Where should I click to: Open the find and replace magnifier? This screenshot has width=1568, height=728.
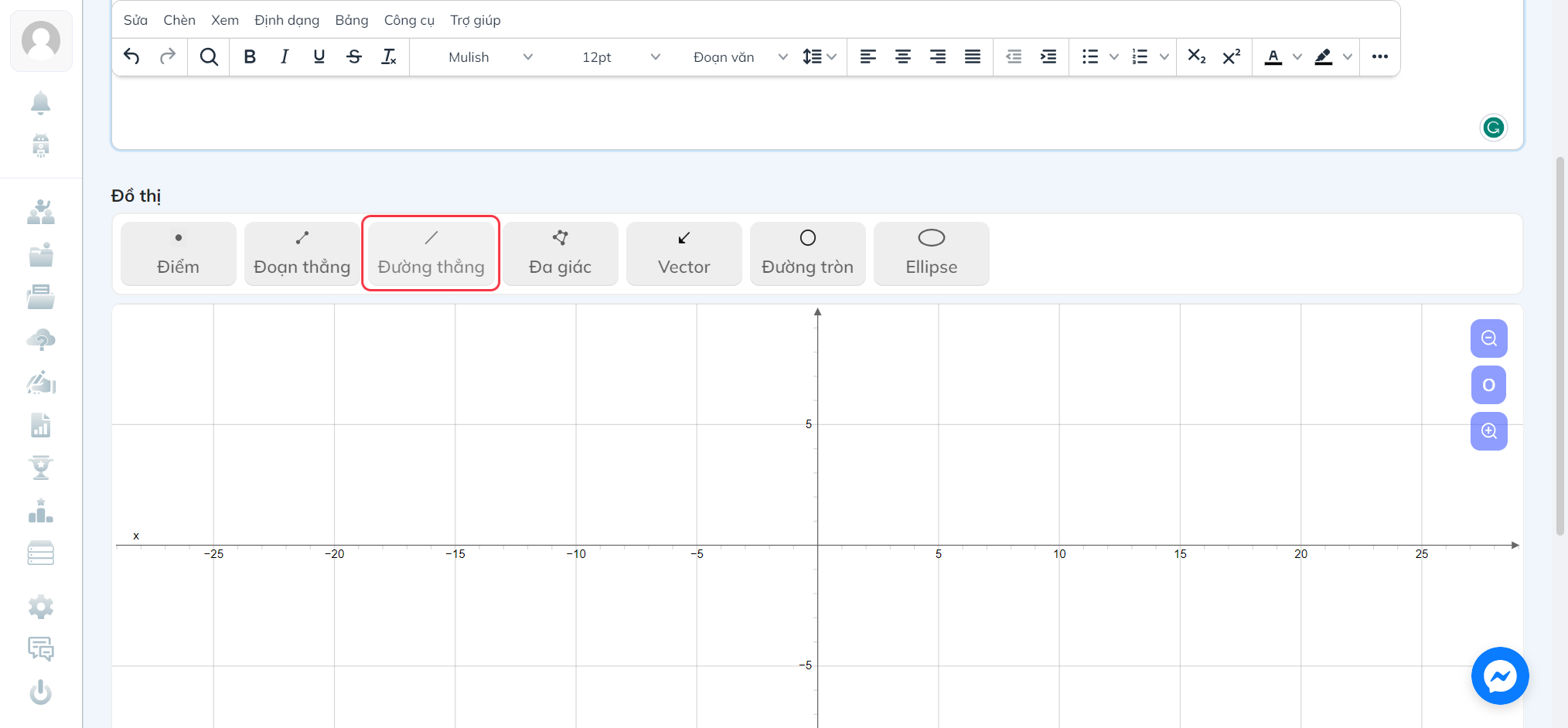click(x=209, y=56)
